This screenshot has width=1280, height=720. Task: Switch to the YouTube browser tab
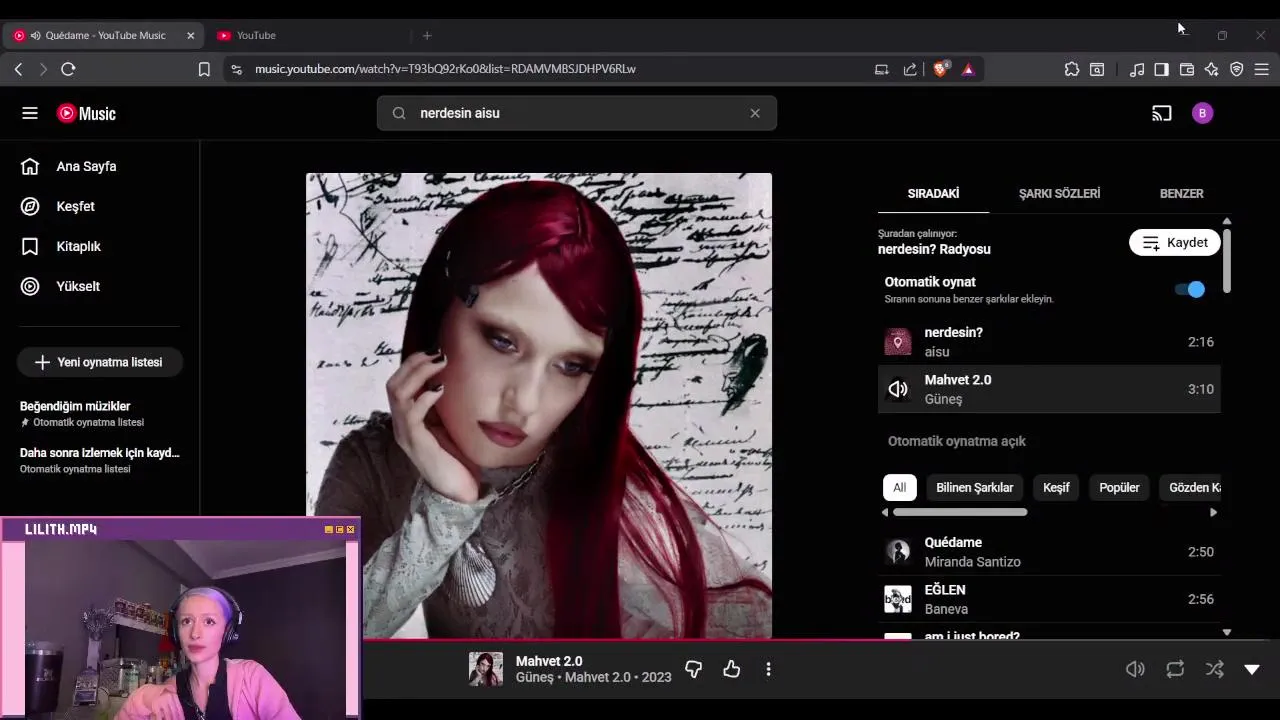(x=310, y=35)
